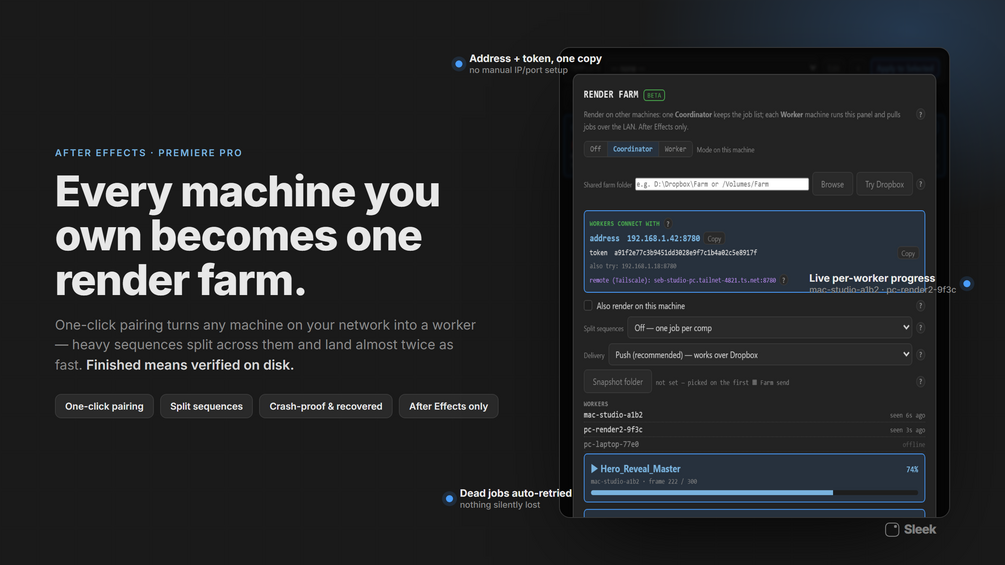Image resolution: width=1005 pixels, height=565 pixels.
Task: Open the Delivery dropdown
Action: (760, 355)
